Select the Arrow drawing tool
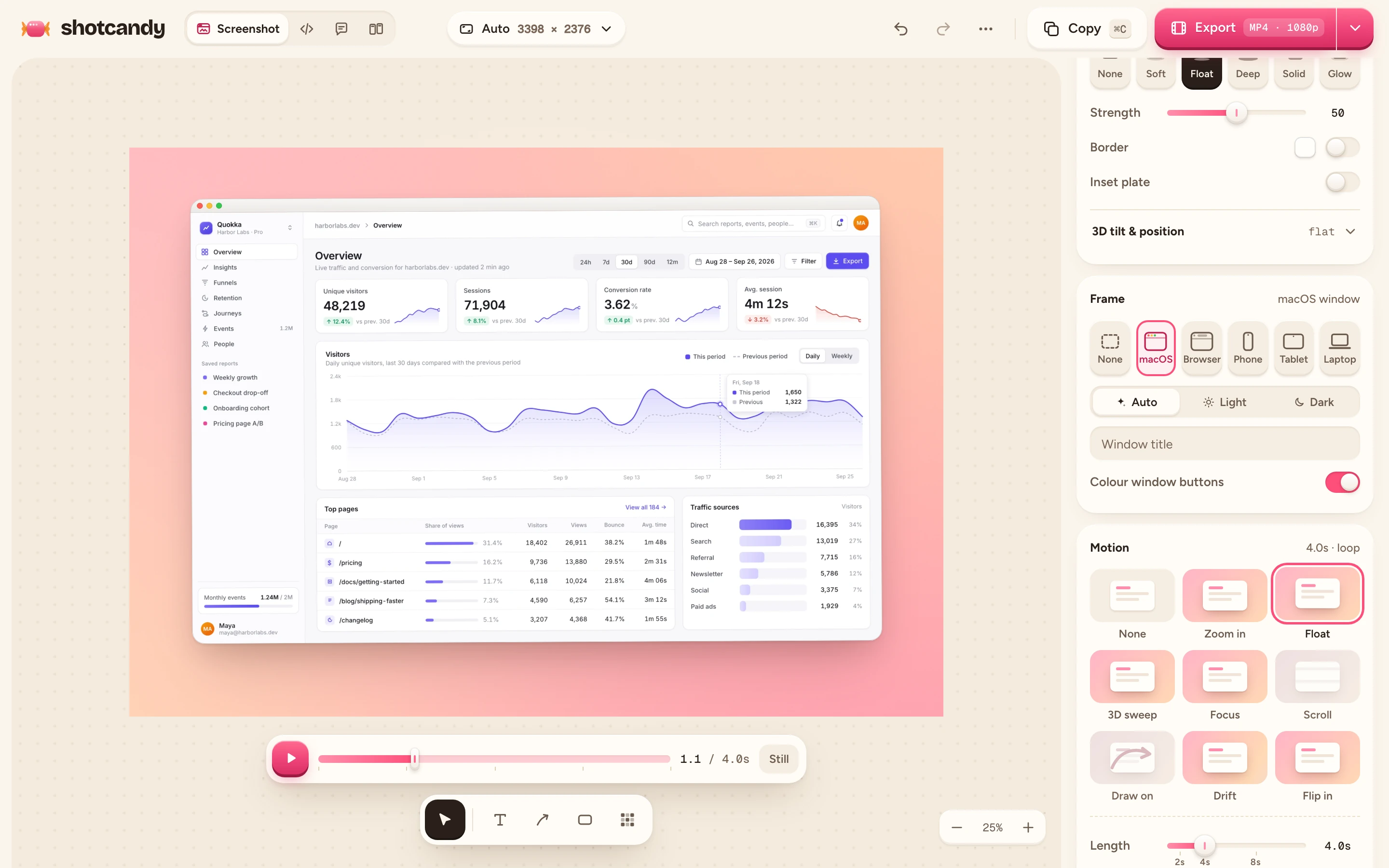Viewport: 1389px width, 868px height. 543,819
